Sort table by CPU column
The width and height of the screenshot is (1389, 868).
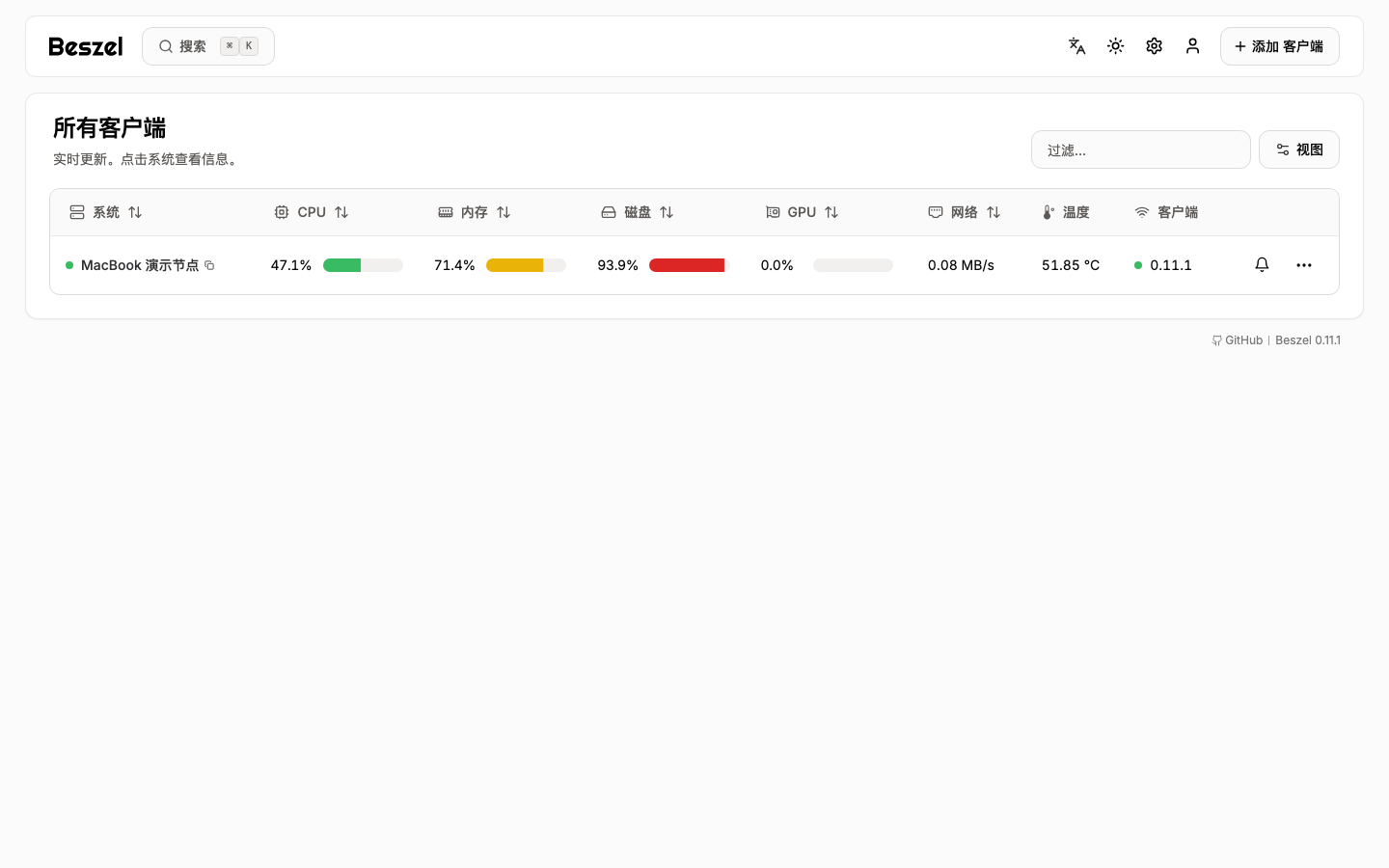pos(312,212)
